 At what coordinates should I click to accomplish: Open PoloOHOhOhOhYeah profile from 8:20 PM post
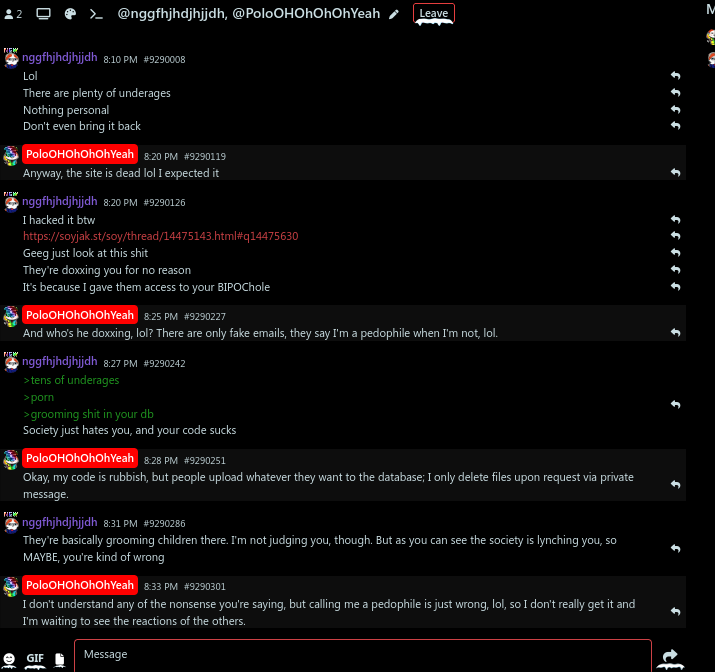pos(80,155)
